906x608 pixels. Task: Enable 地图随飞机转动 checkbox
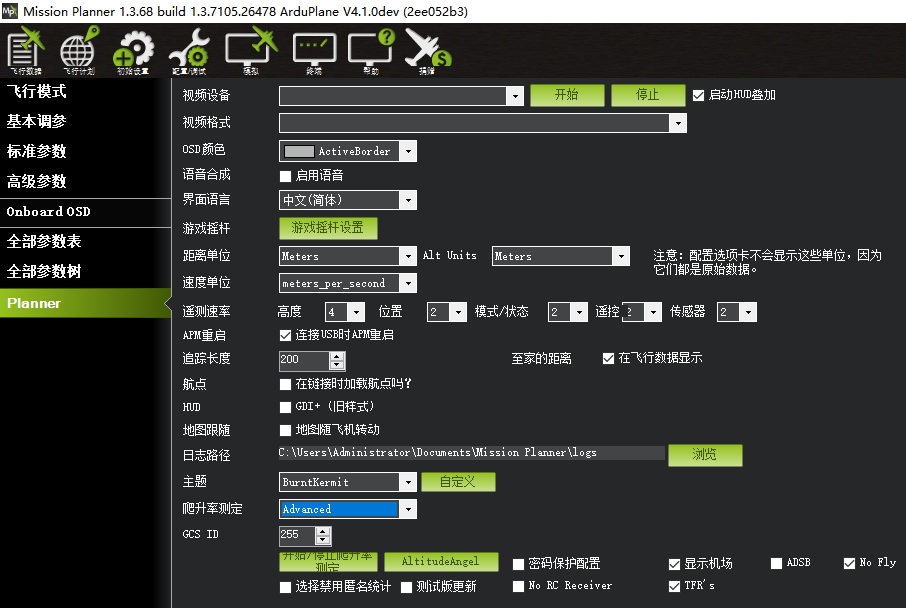[x=285, y=431]
